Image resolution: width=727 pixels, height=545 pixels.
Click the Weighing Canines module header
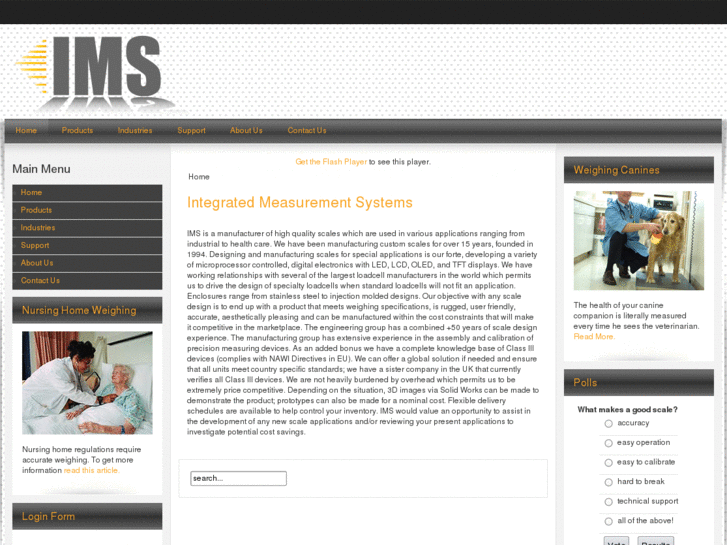[638, 170]
